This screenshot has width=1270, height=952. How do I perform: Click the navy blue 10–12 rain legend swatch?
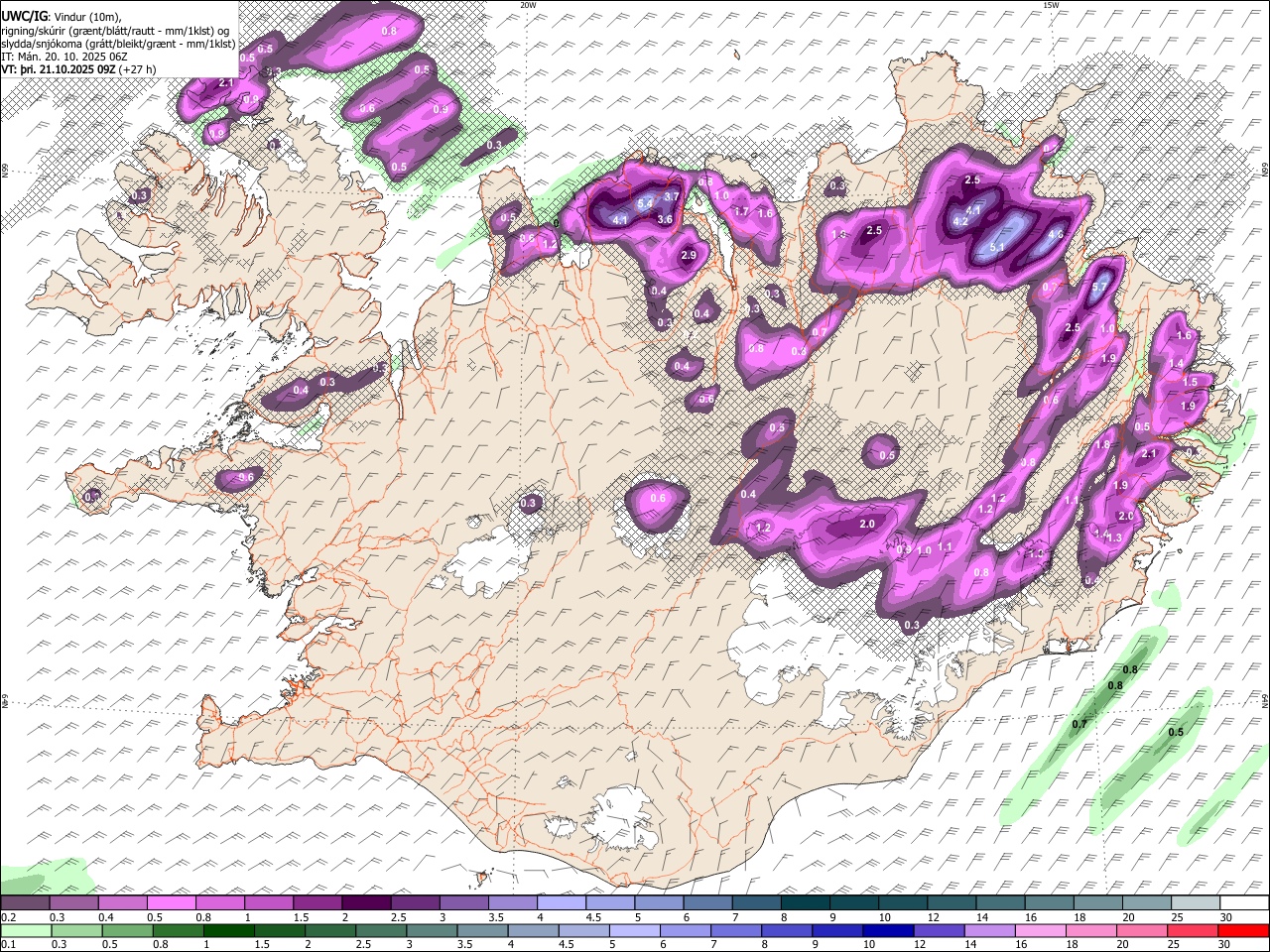click(x=890, y=930)
